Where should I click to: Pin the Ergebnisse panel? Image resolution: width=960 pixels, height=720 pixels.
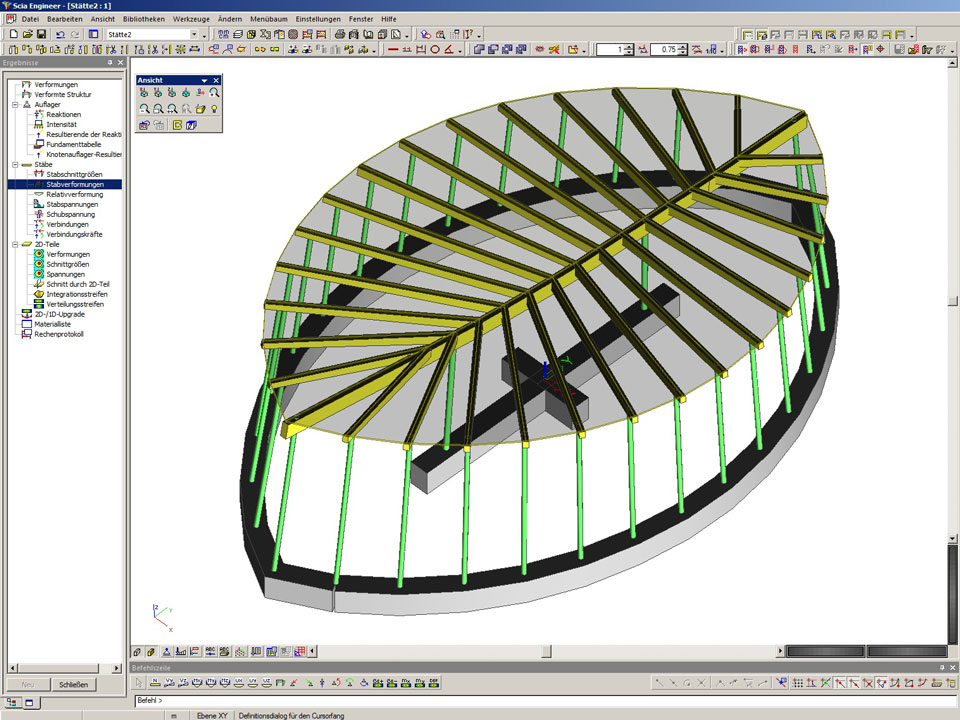coord(108,62)
